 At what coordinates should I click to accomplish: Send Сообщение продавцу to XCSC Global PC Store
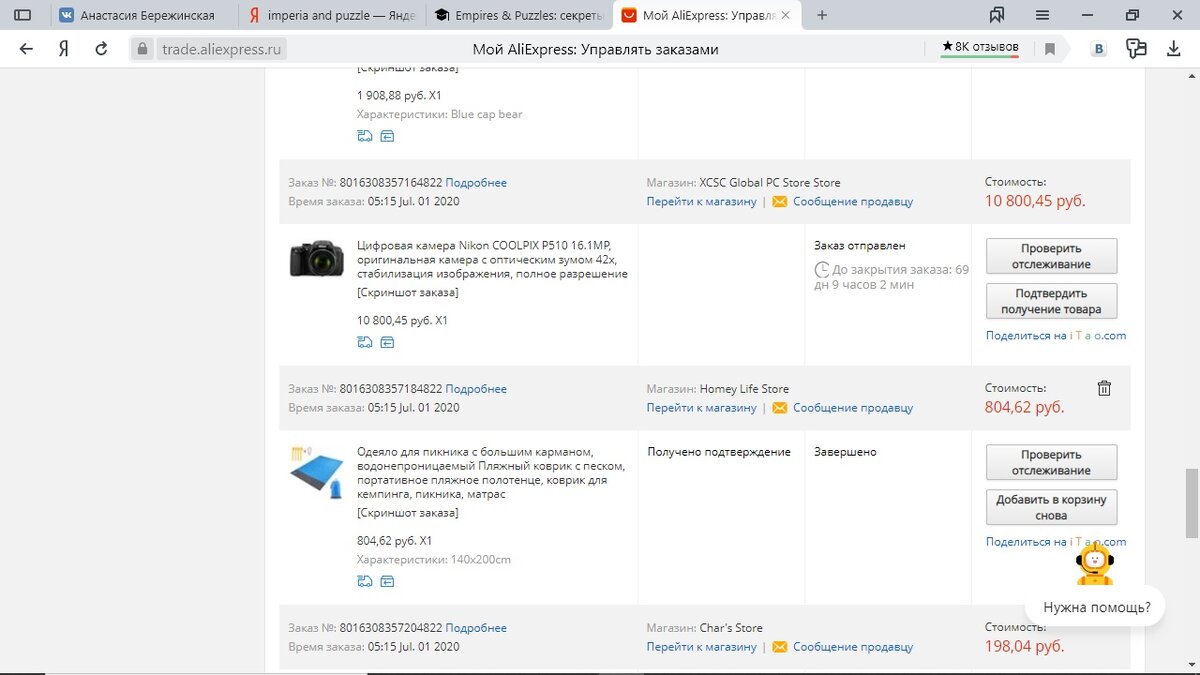point(853,202)
